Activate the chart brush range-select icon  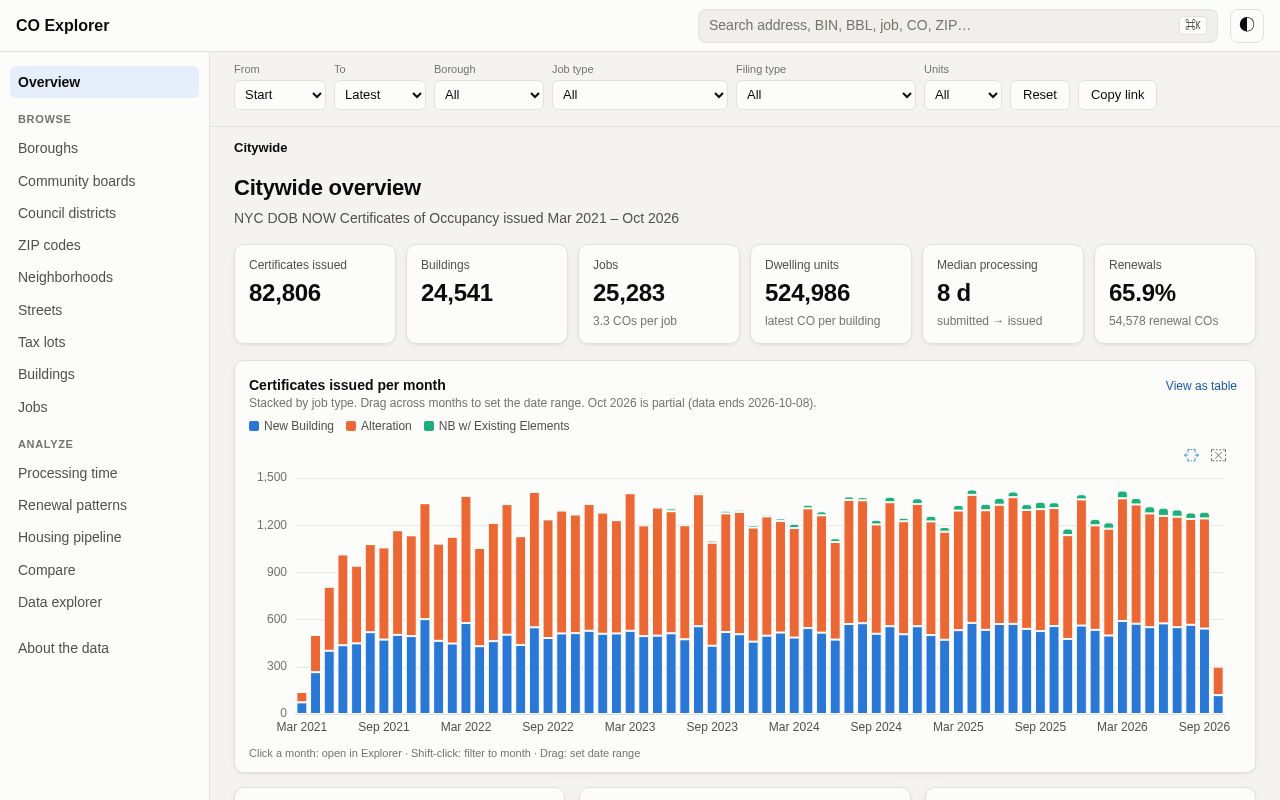coord(1191,455)
